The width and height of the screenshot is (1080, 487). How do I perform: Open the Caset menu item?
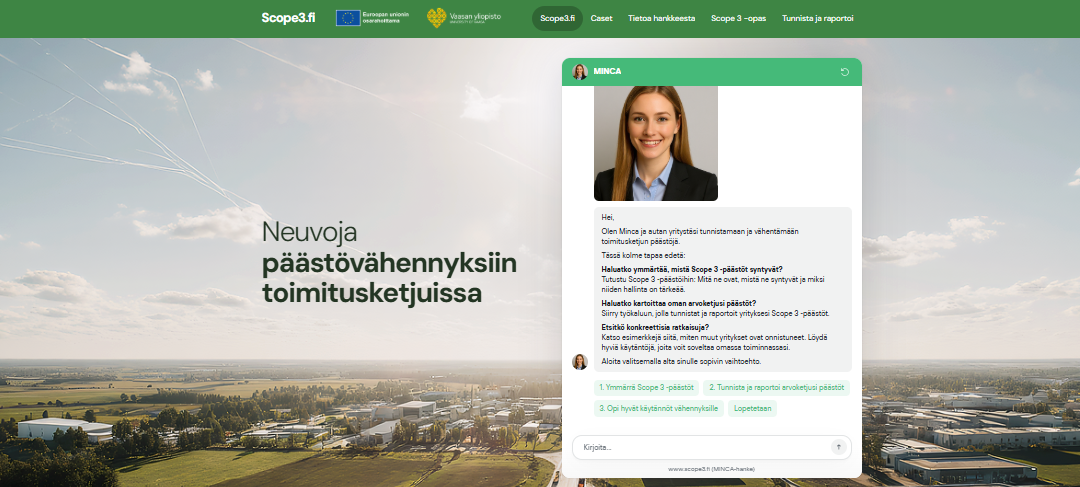tap(601, 19)
